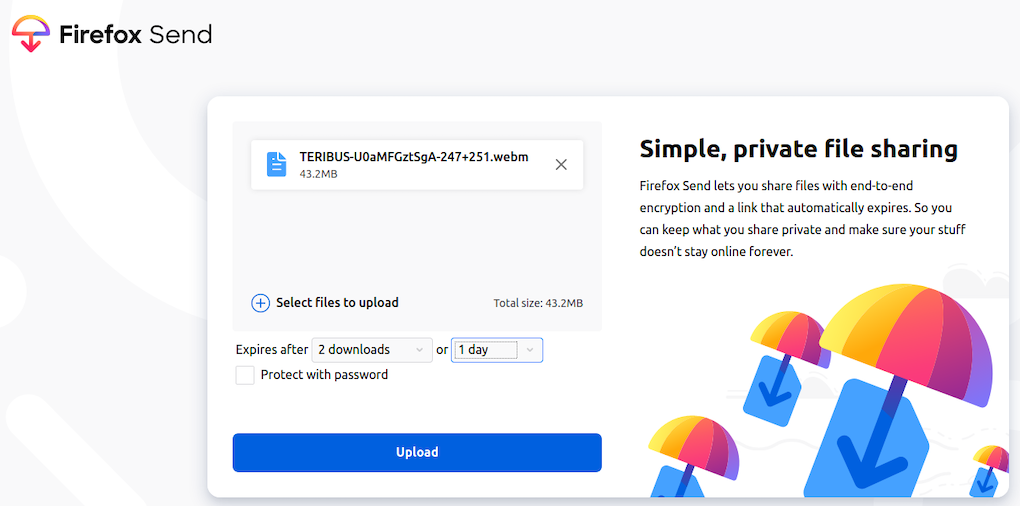Select the TERIBUS webm file name
The image size is (1020, 506).
[x=414, y=157]
